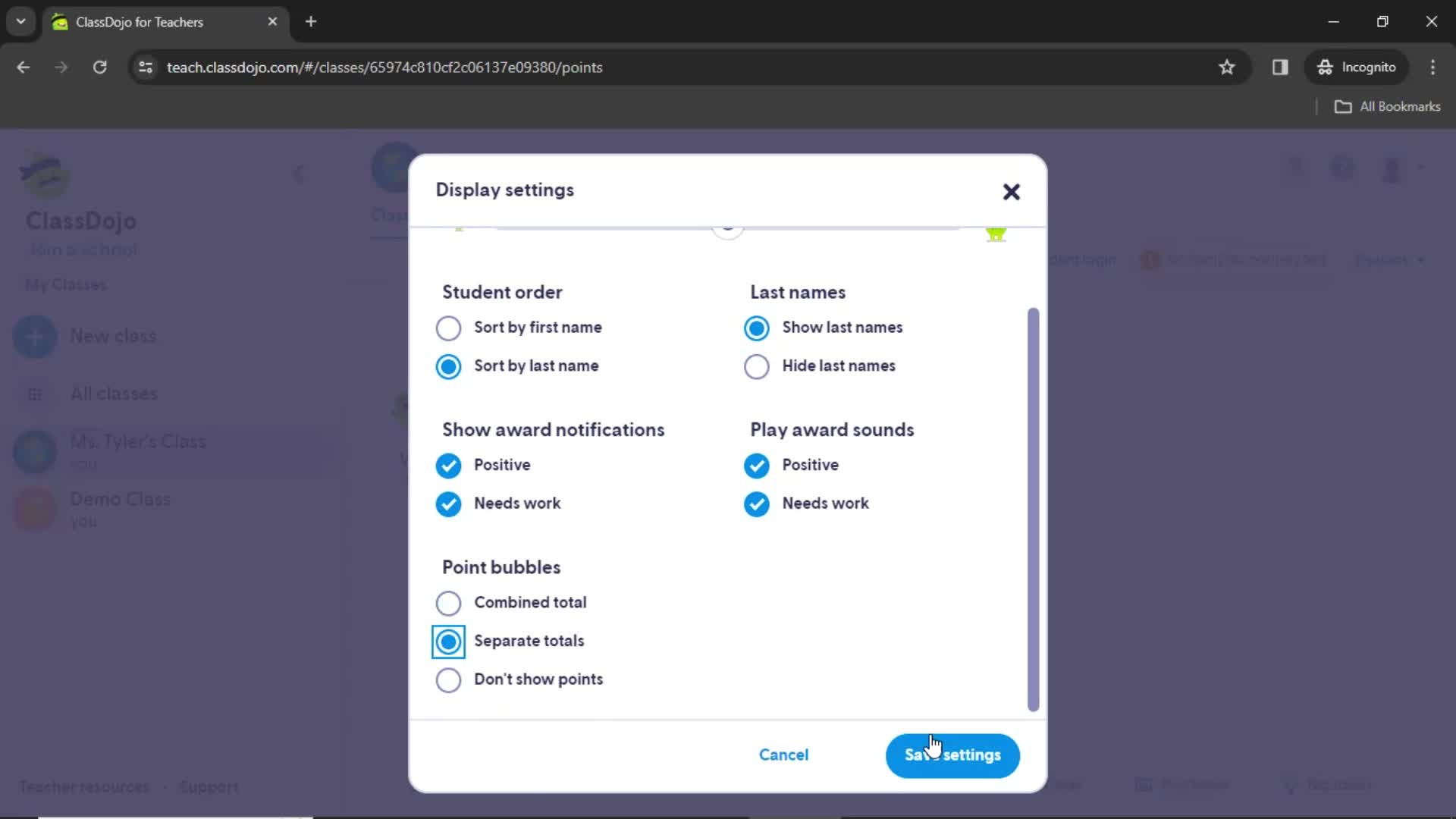The width and height of the screenshot is (1456, 819).
Task: Choose Separate totals point bubbles
Action: [448, 642]
